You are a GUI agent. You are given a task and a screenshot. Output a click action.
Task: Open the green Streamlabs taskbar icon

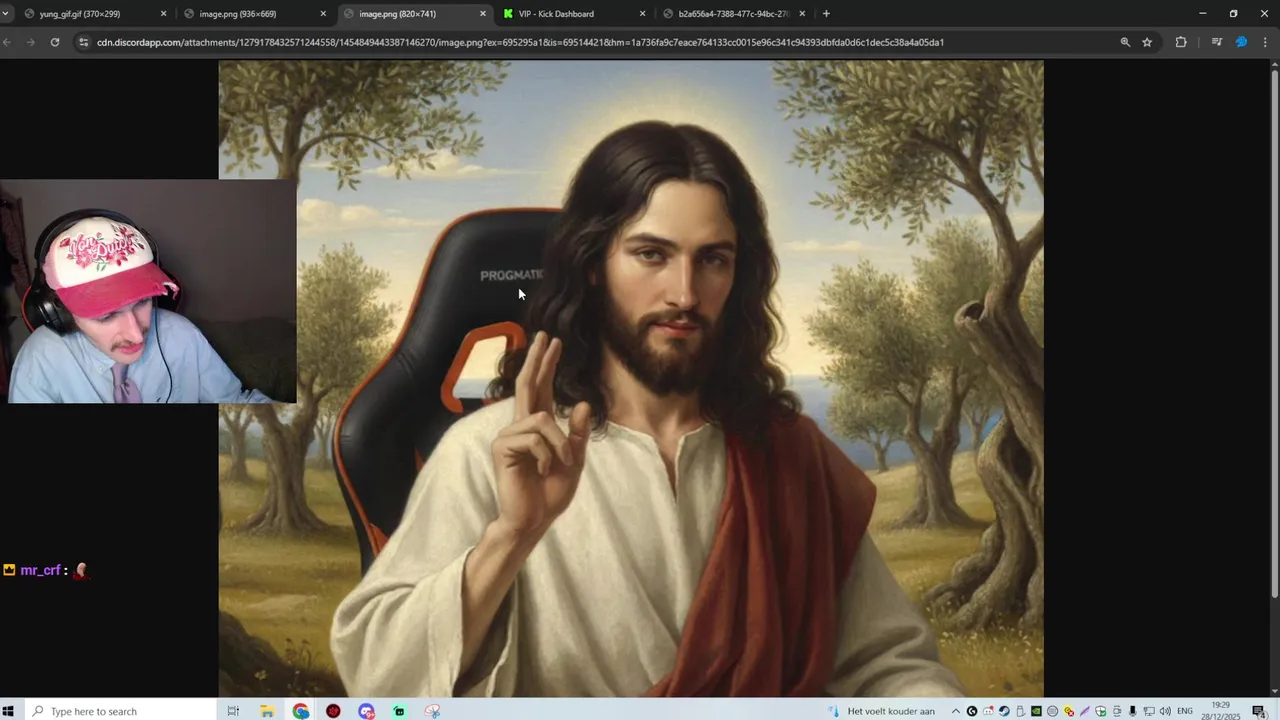click(399, 711)
